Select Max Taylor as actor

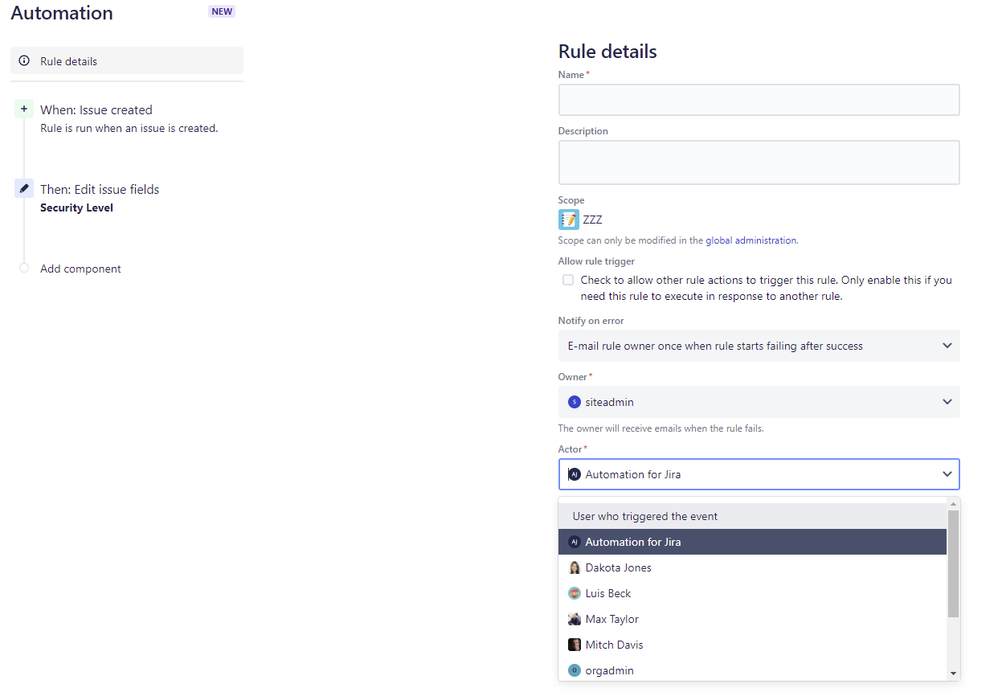pos(752,619)
